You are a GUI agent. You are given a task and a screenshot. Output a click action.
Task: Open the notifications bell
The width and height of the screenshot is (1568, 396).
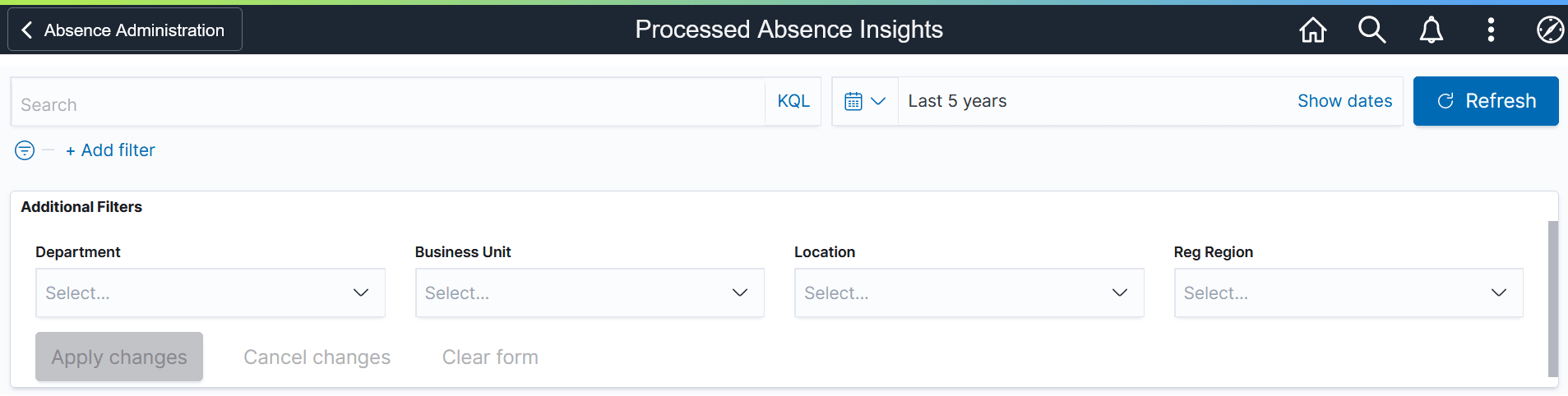point(1431,30)
